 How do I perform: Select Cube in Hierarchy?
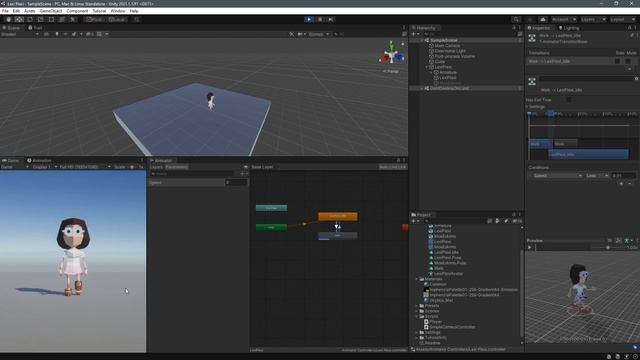point(440,62)
